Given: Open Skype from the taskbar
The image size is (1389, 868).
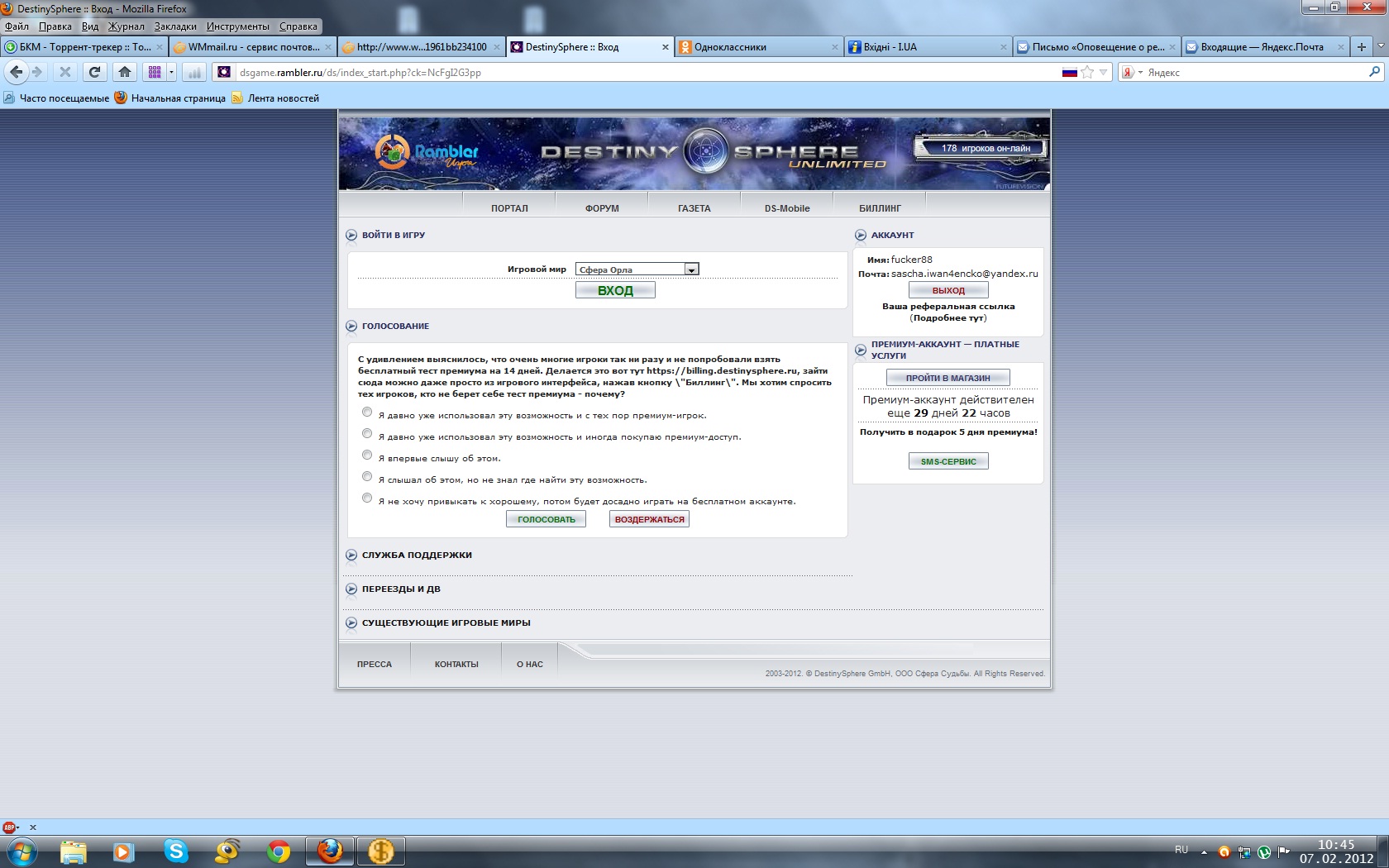Looking at the screenshot, I should (175, 851).
